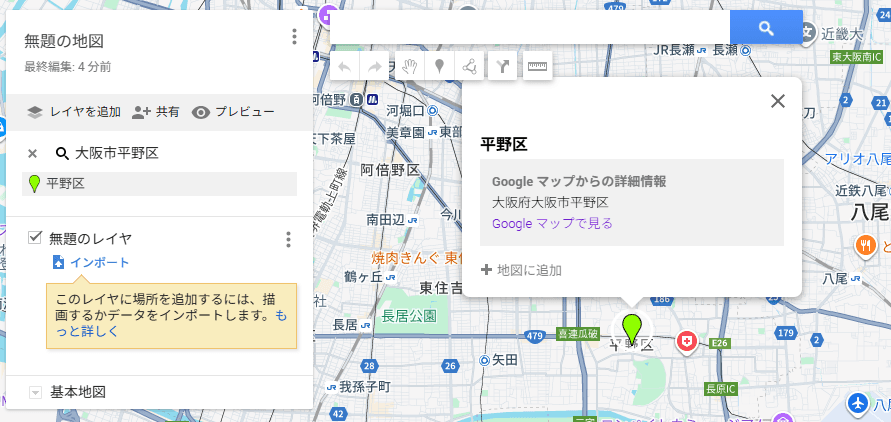Click the orange restaurant marker near 八尾
This screenshot has height=422, width=891.
tap(866, 246)
